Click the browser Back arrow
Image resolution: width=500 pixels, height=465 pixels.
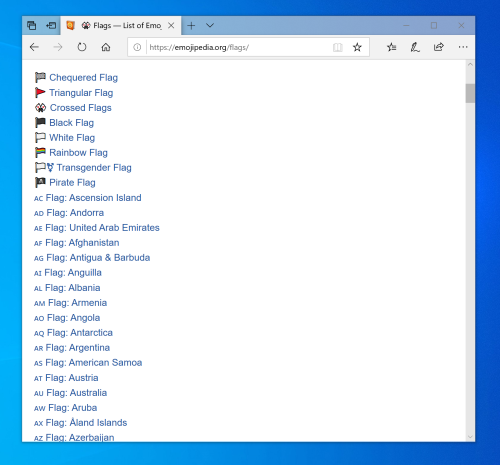click(x=34, y=47)
